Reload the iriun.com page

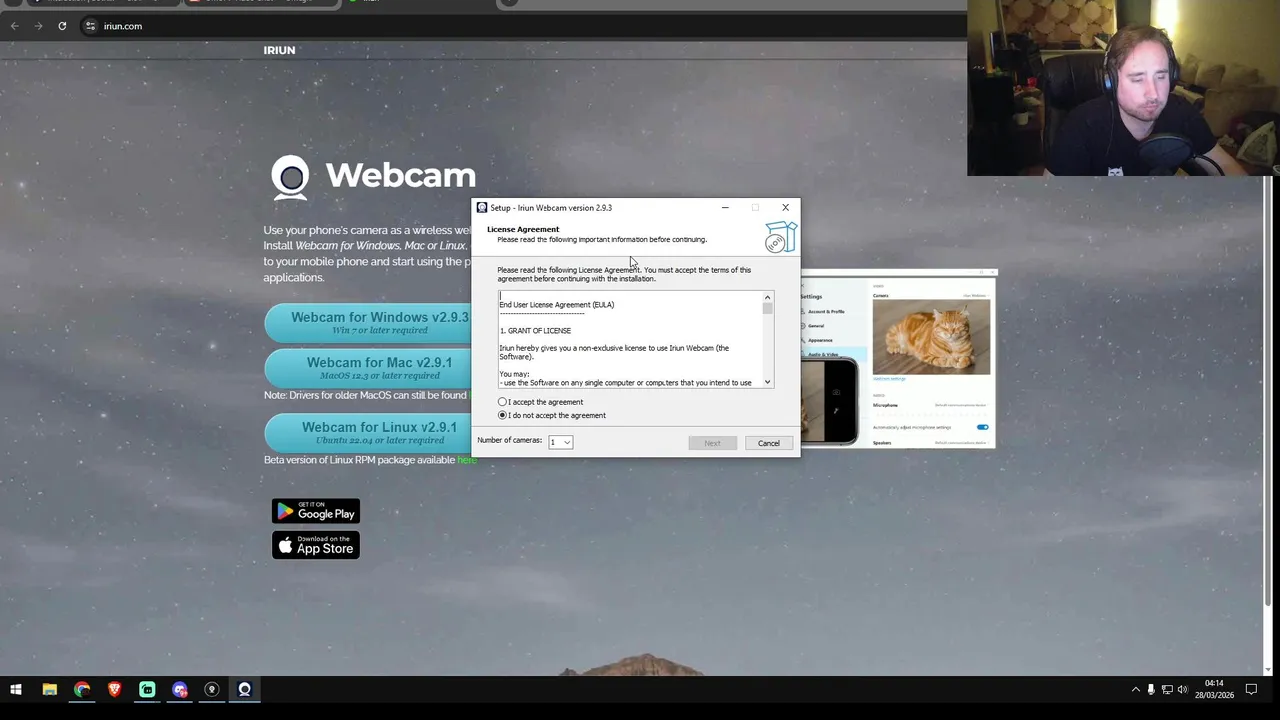point(62,26)
